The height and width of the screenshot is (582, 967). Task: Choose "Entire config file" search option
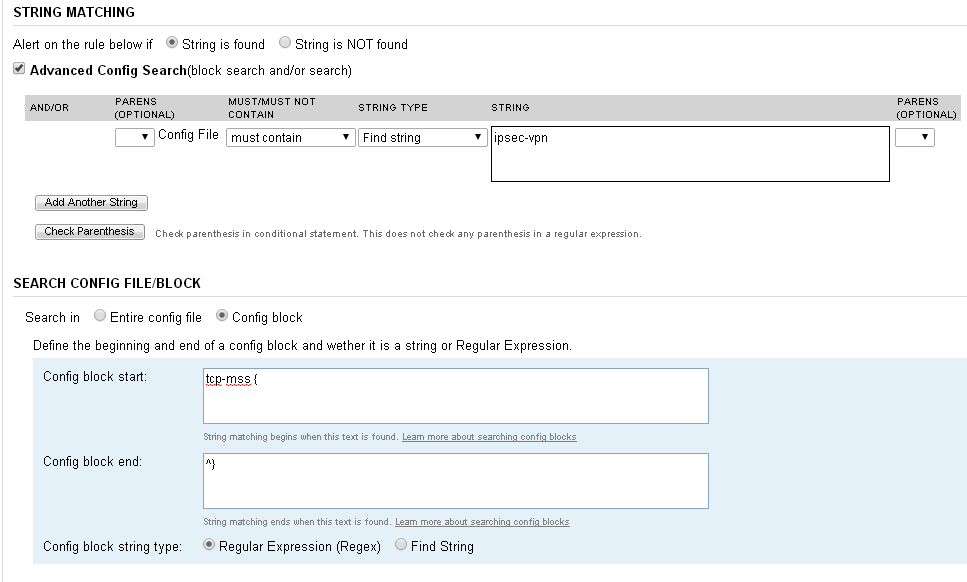[100, 316]
